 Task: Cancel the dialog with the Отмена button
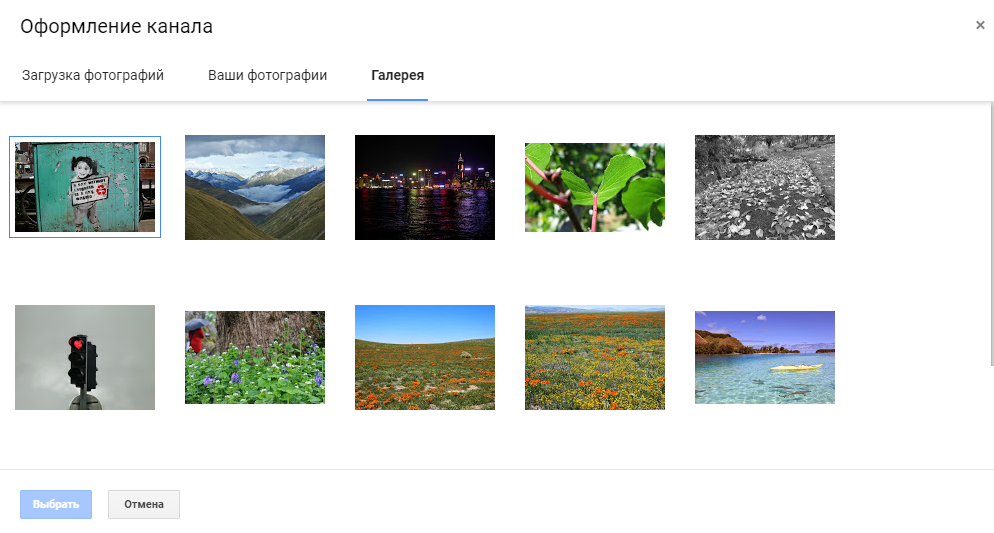coord(144,504)
